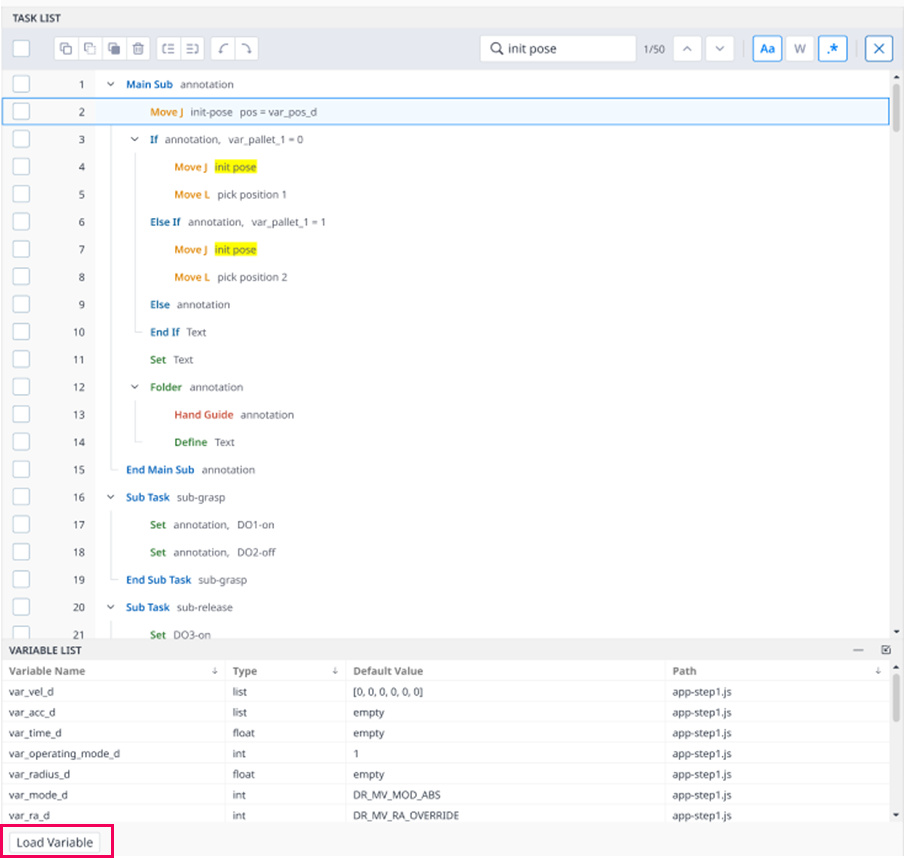
Task: Go to next search match arrow
Action: pyautogui.click(x=720, y=48)
